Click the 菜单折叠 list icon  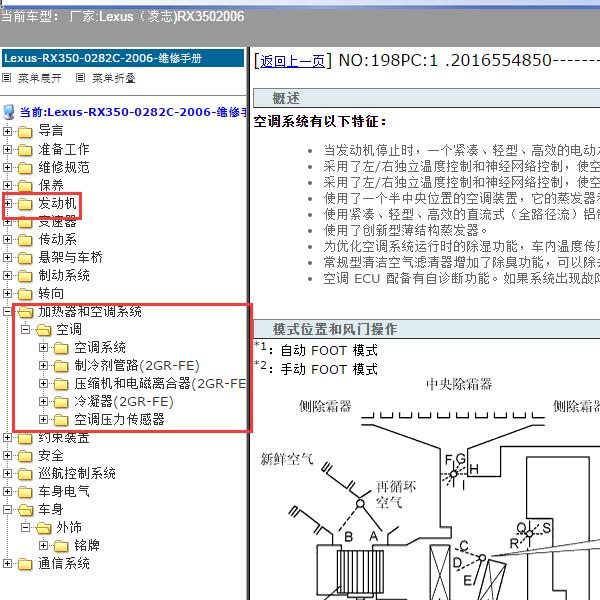click(80, 78)
